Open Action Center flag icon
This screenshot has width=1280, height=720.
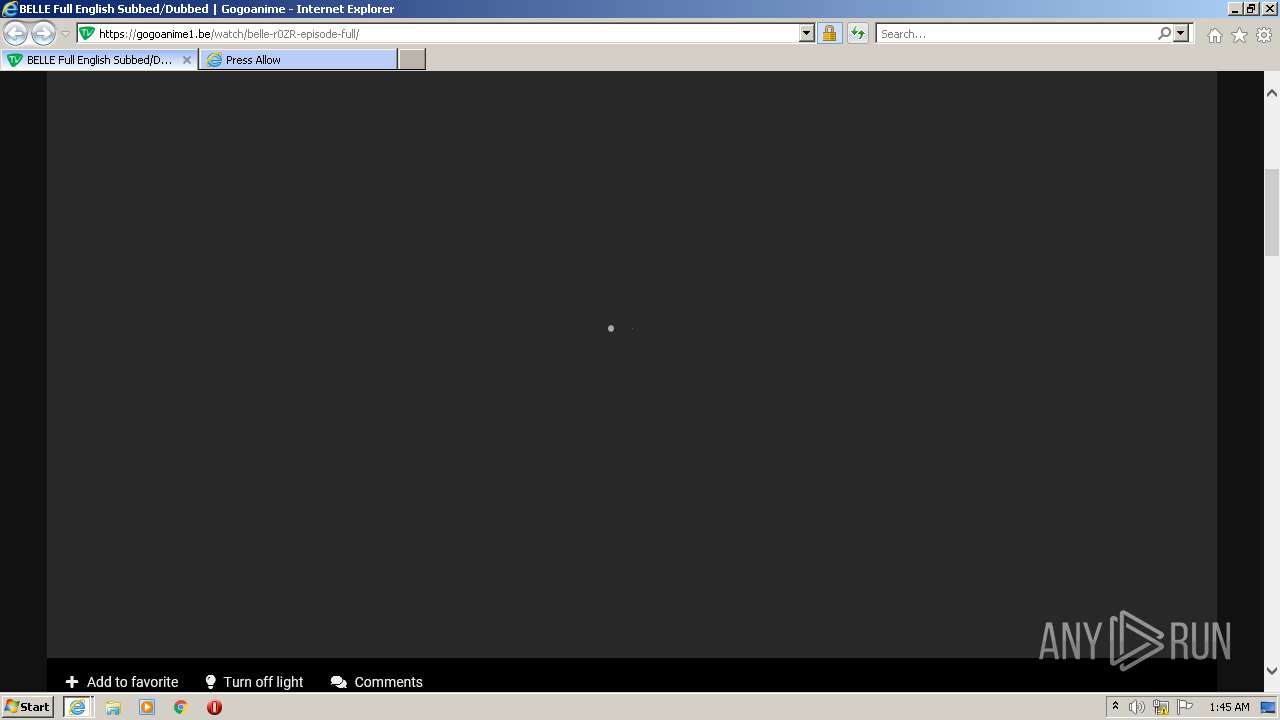1185,707
